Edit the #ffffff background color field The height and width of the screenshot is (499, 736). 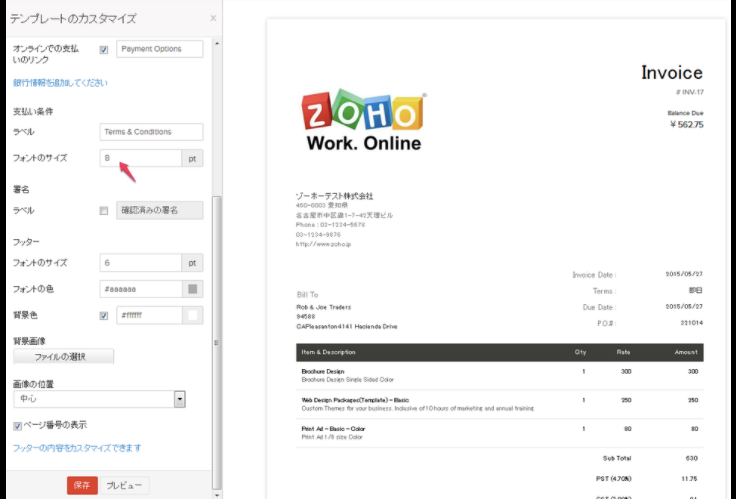click(149, 315)
